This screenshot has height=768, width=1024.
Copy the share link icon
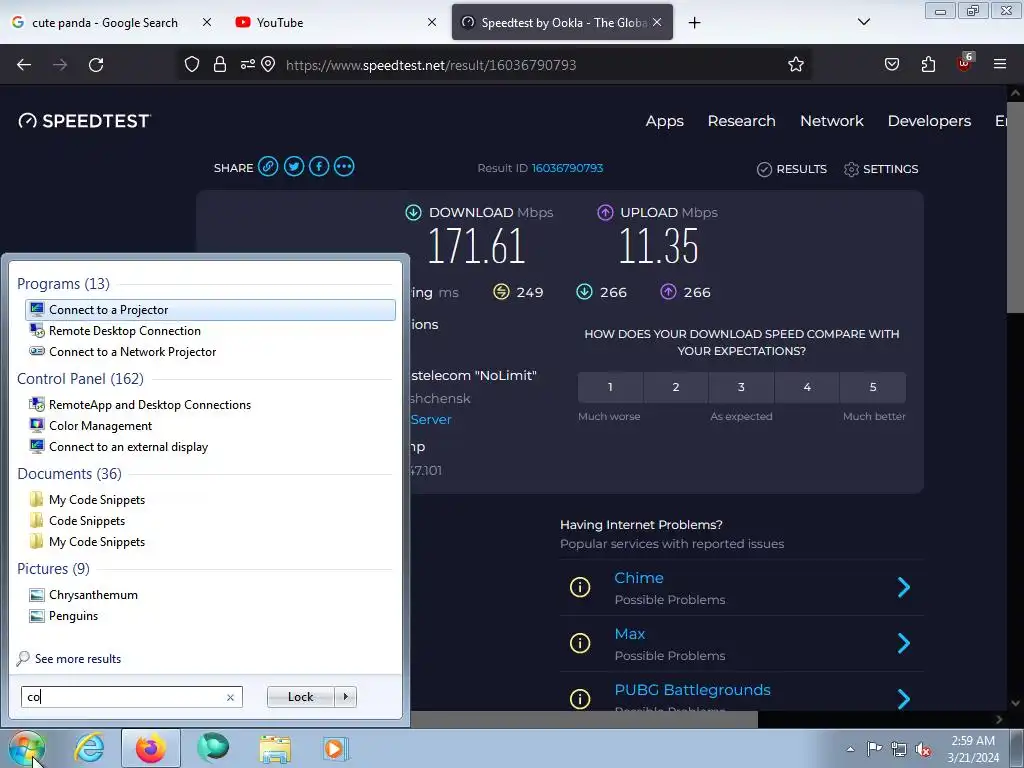click(268, 167)
